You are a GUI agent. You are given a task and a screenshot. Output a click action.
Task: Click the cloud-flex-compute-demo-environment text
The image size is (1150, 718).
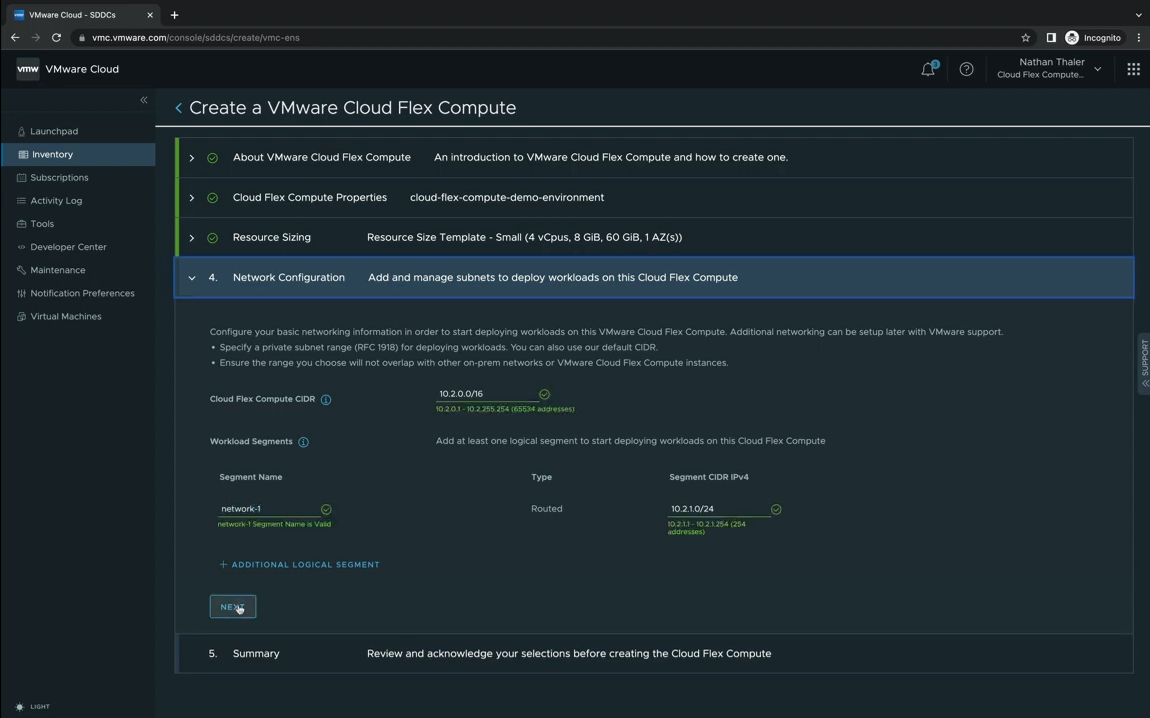(x=507, y=198)
